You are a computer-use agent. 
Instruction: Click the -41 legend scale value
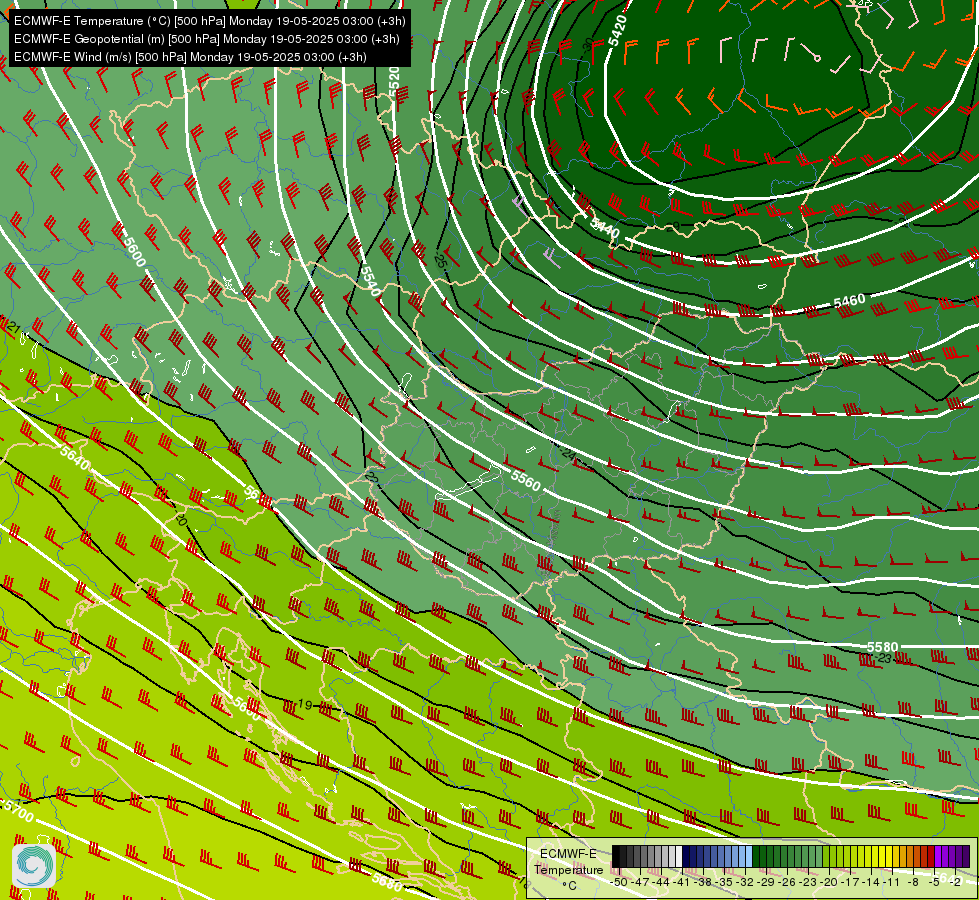click(x=682, y=882)
